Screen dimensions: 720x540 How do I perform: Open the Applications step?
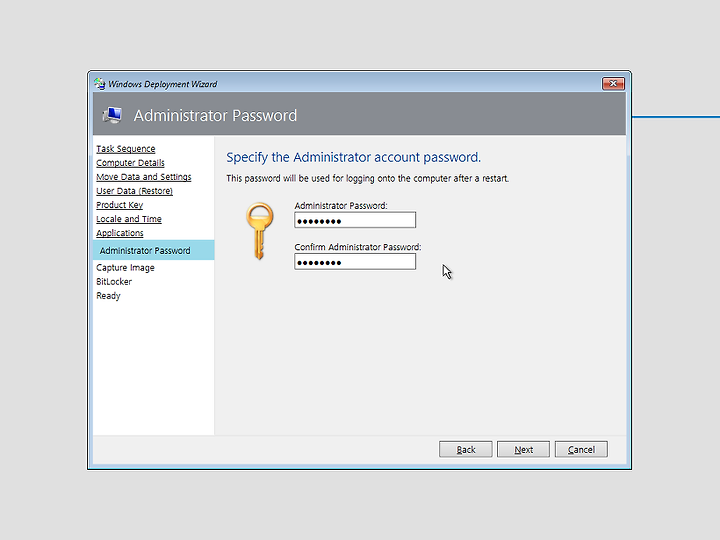120,233
